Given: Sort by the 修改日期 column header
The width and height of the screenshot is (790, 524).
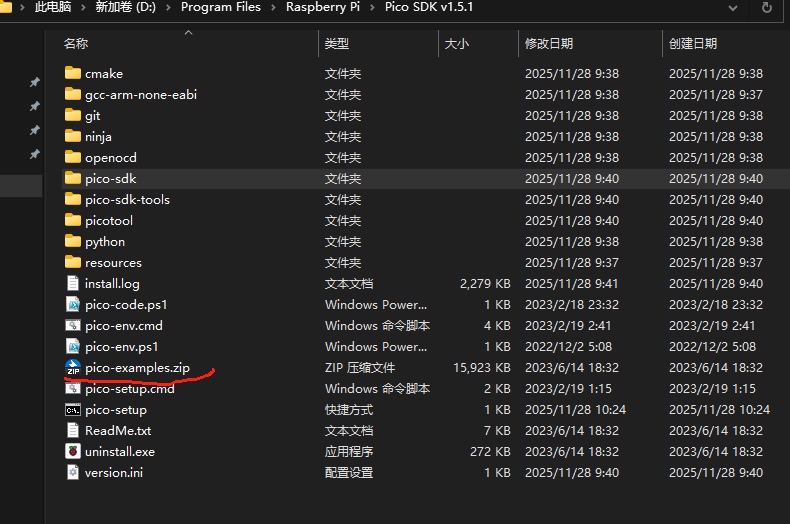Looking at the screenshot, I should tap(549, 44).
